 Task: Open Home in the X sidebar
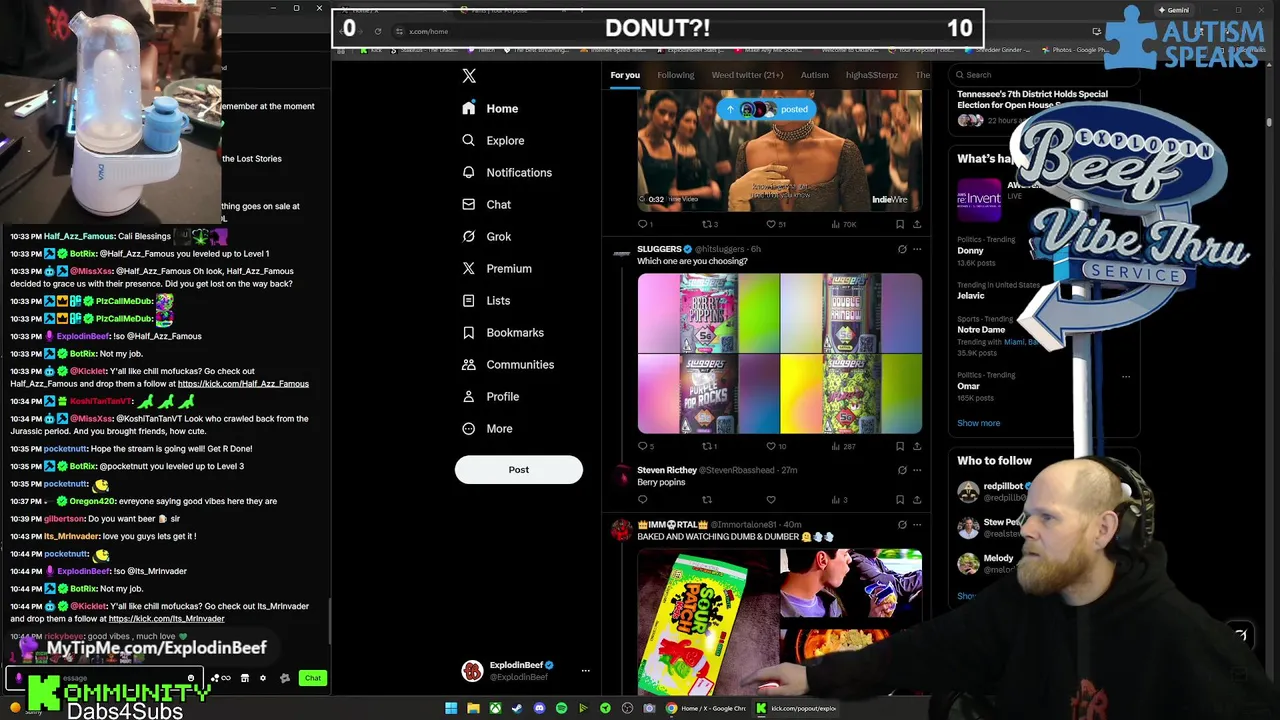tap(490, 108)
